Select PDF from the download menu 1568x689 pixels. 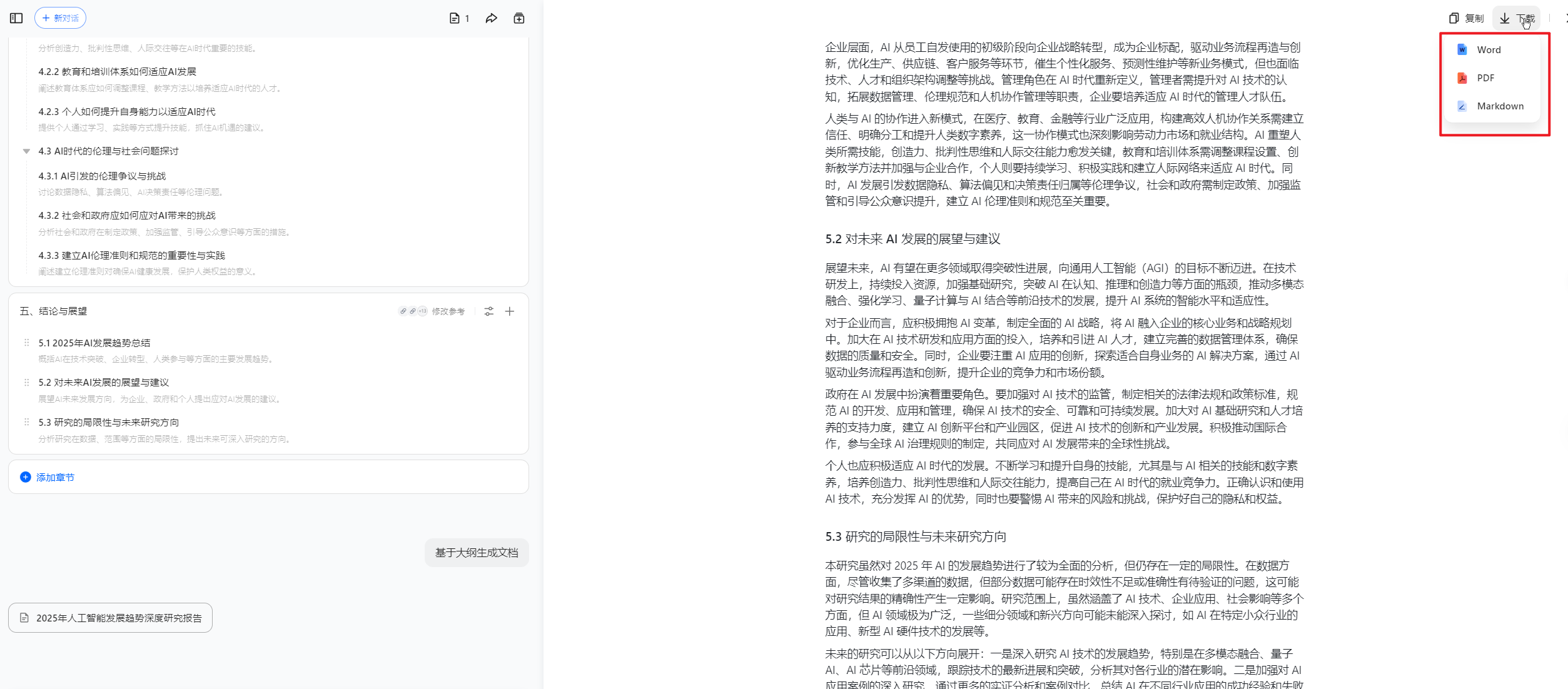point(1485,78)
